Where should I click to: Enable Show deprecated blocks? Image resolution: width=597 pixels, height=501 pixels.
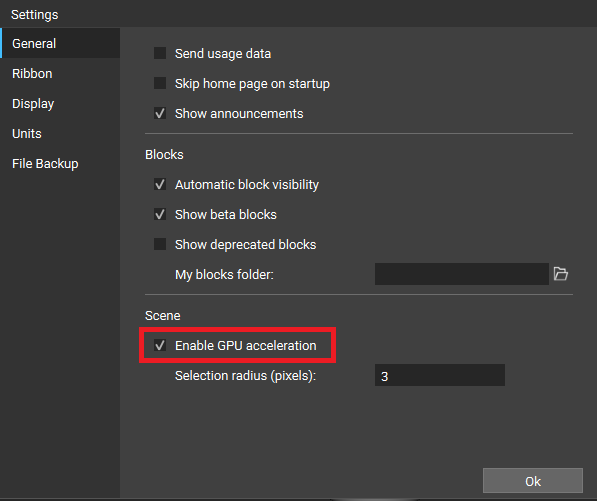160,244
